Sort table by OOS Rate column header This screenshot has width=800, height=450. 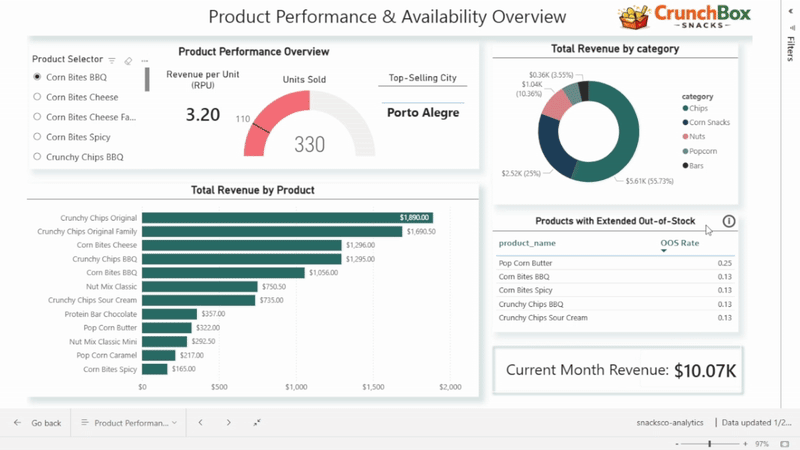(x=679, y=243)
